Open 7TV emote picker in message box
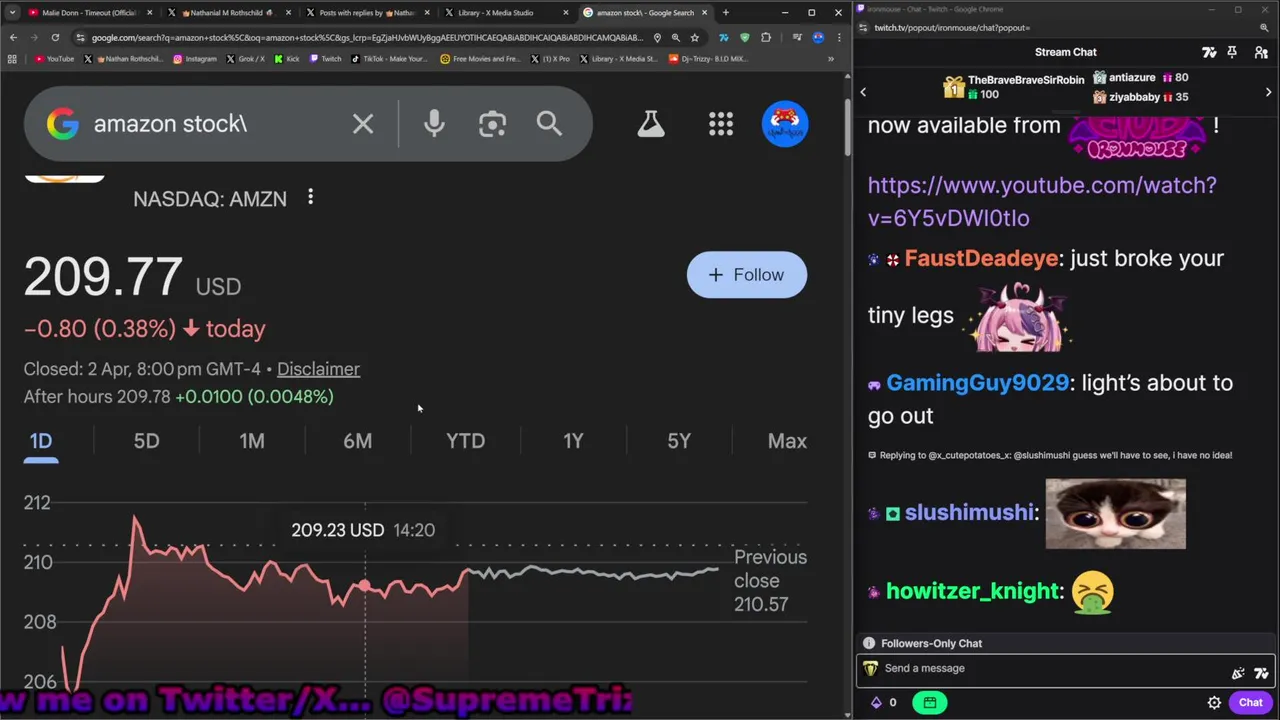Screen dimensions: 1280x720 [x=1260, y=674]
